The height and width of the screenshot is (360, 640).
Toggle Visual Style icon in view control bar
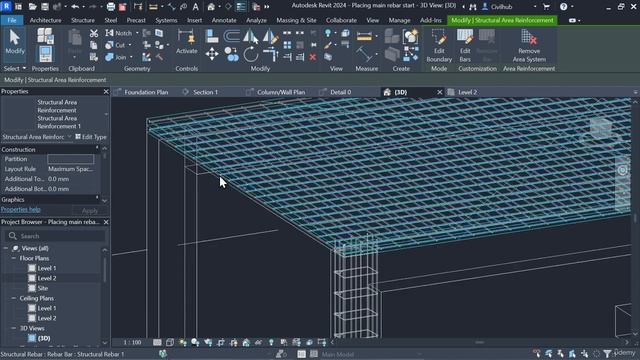pos(170,342)
